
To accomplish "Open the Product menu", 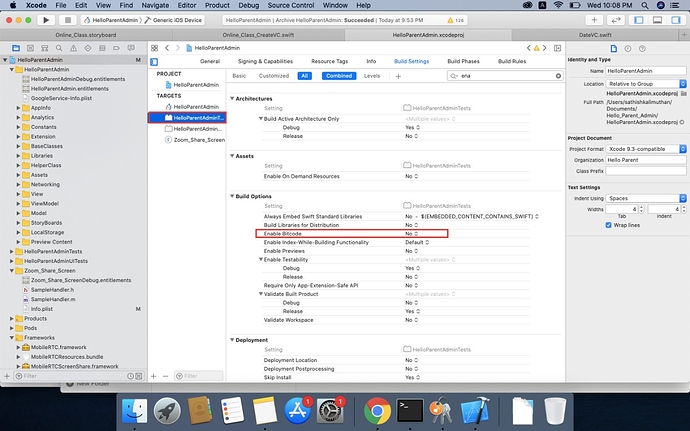I will [217, 5].
